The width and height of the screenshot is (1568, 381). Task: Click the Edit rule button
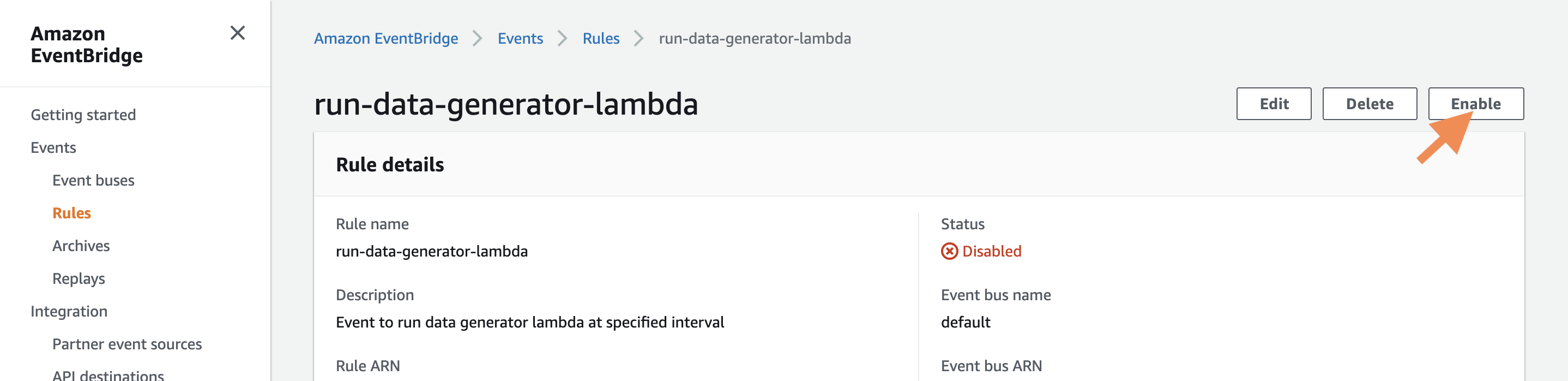click(x=1274, y=104)
